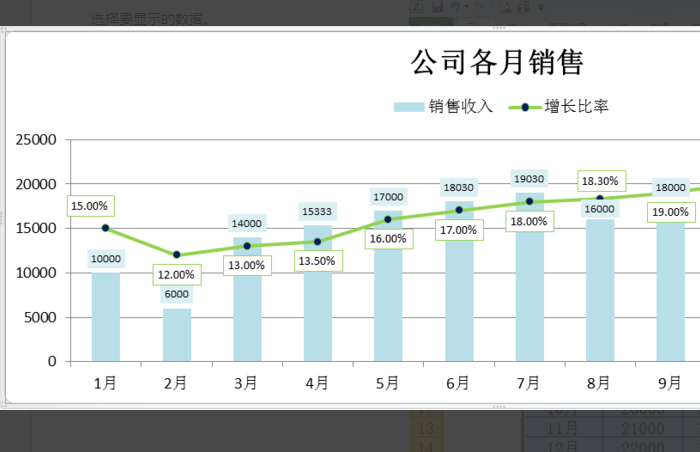This screenshot has width=700, height=452.
Task: Select the 5000 vertical axis label
Action: pyautogui.click(x=40, y=317)
